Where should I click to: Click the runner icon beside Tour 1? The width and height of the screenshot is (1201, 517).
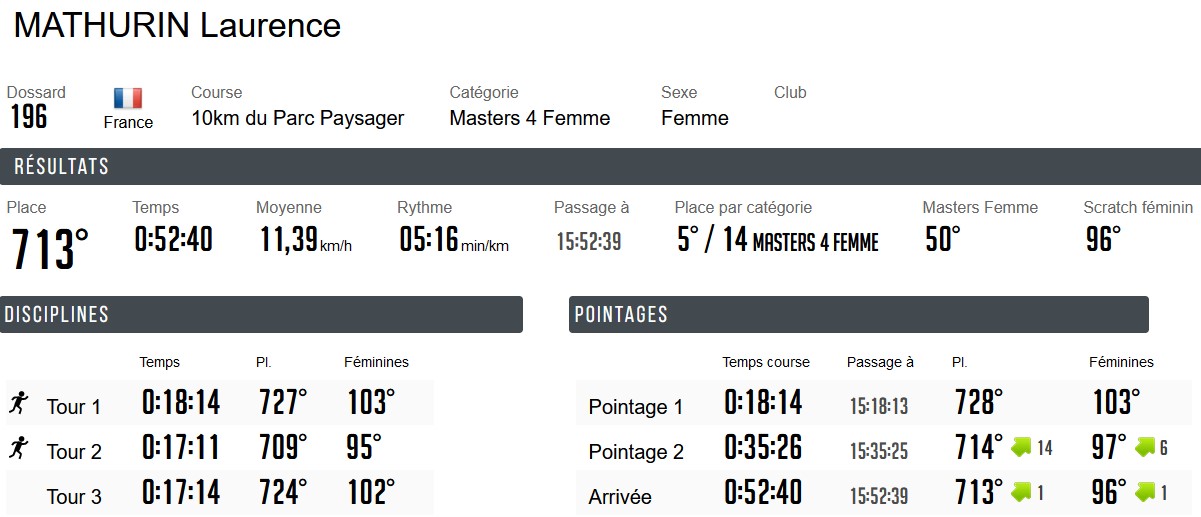coord(17,404)
